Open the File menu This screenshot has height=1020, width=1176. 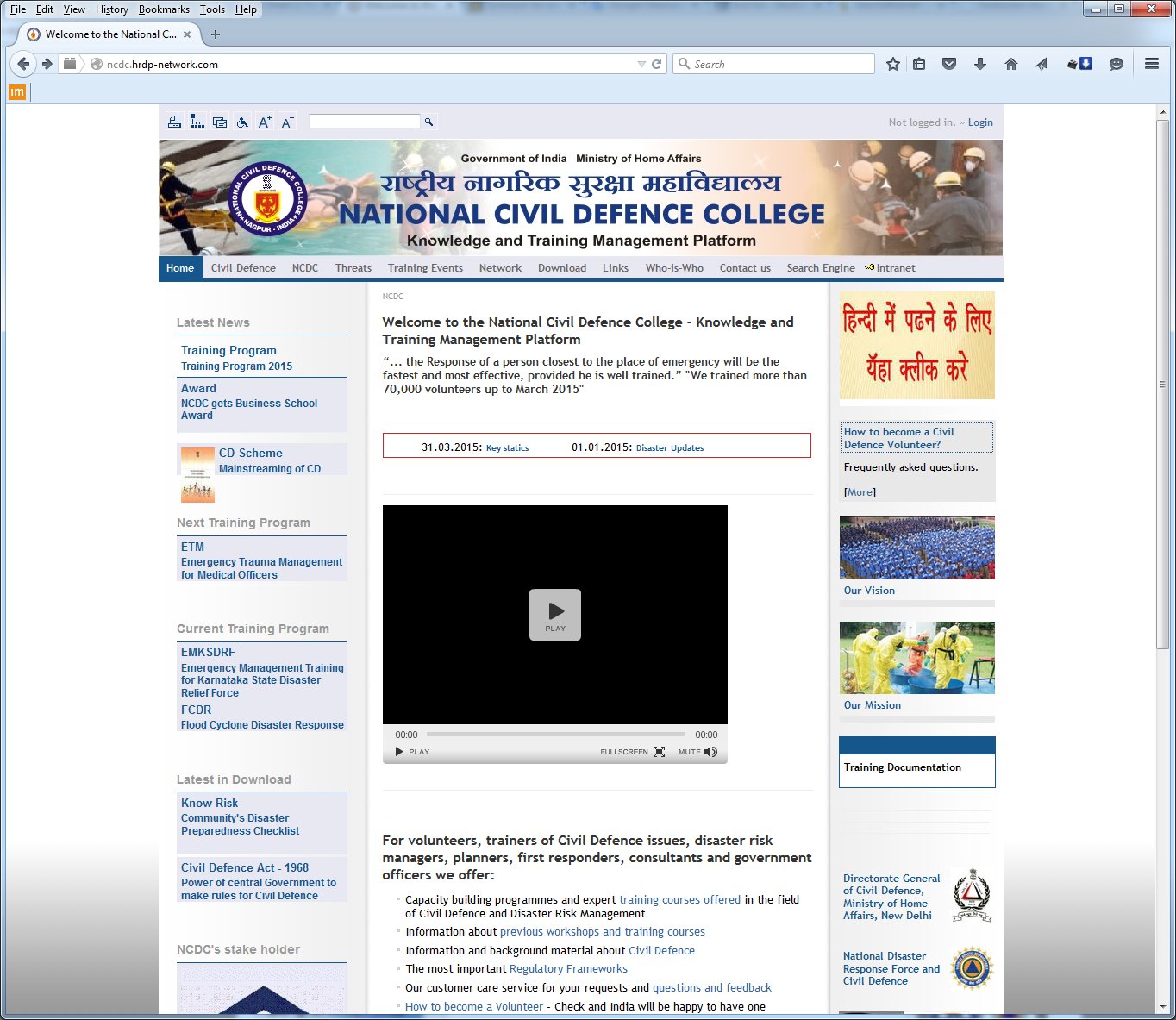pos(18,9)
